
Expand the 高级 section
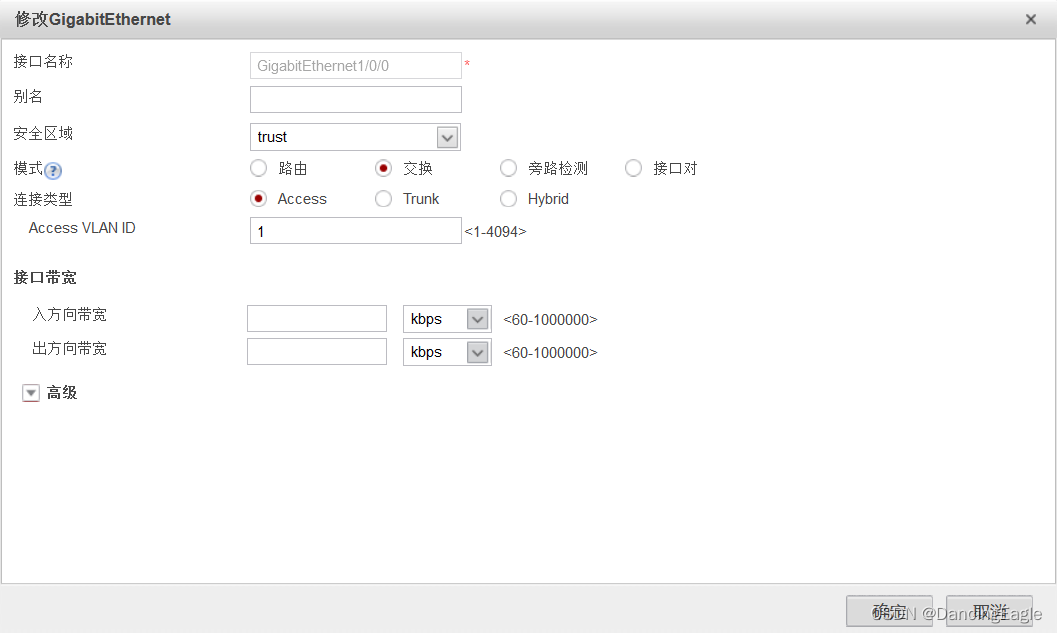coord(31,393)
